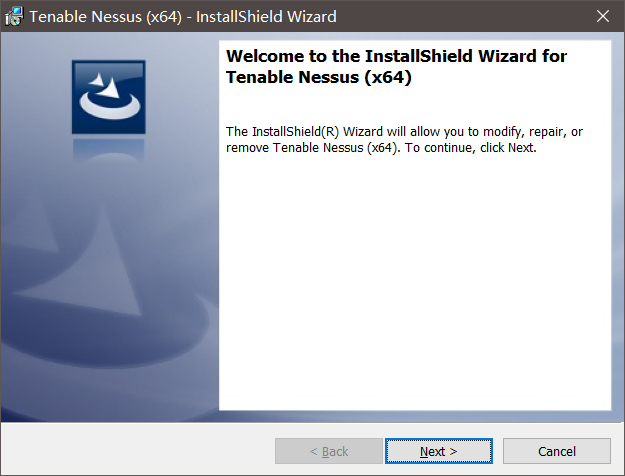The width and height of the screenshot is (625, 476).
Task: Click the greyed-out Back button
Action: click(x=329, y=451)
